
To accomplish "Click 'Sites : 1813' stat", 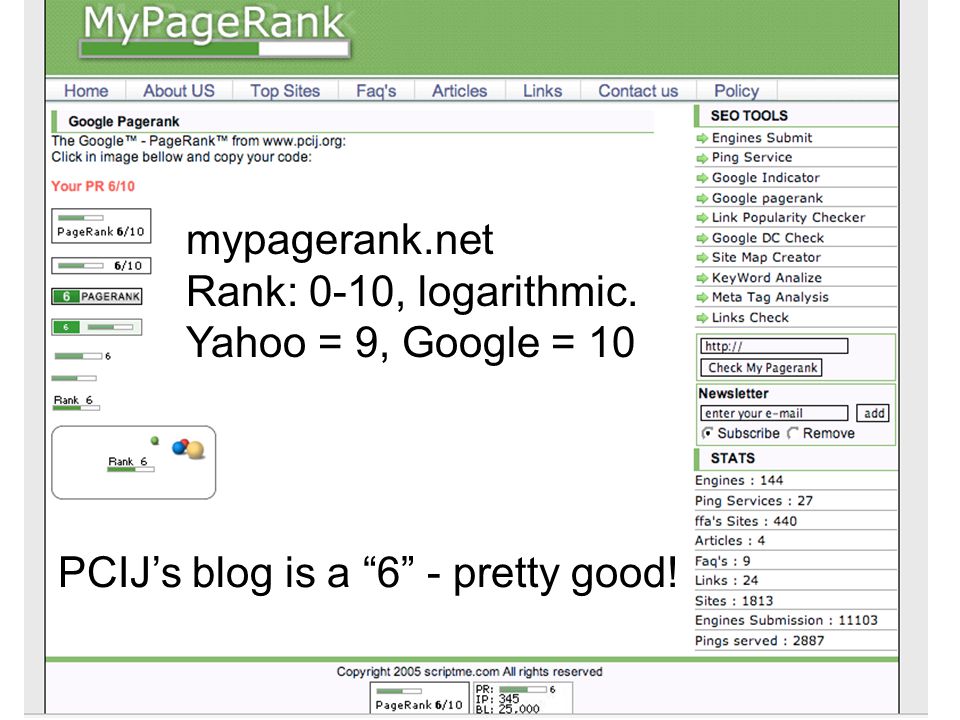I will [x=734, y=600].
